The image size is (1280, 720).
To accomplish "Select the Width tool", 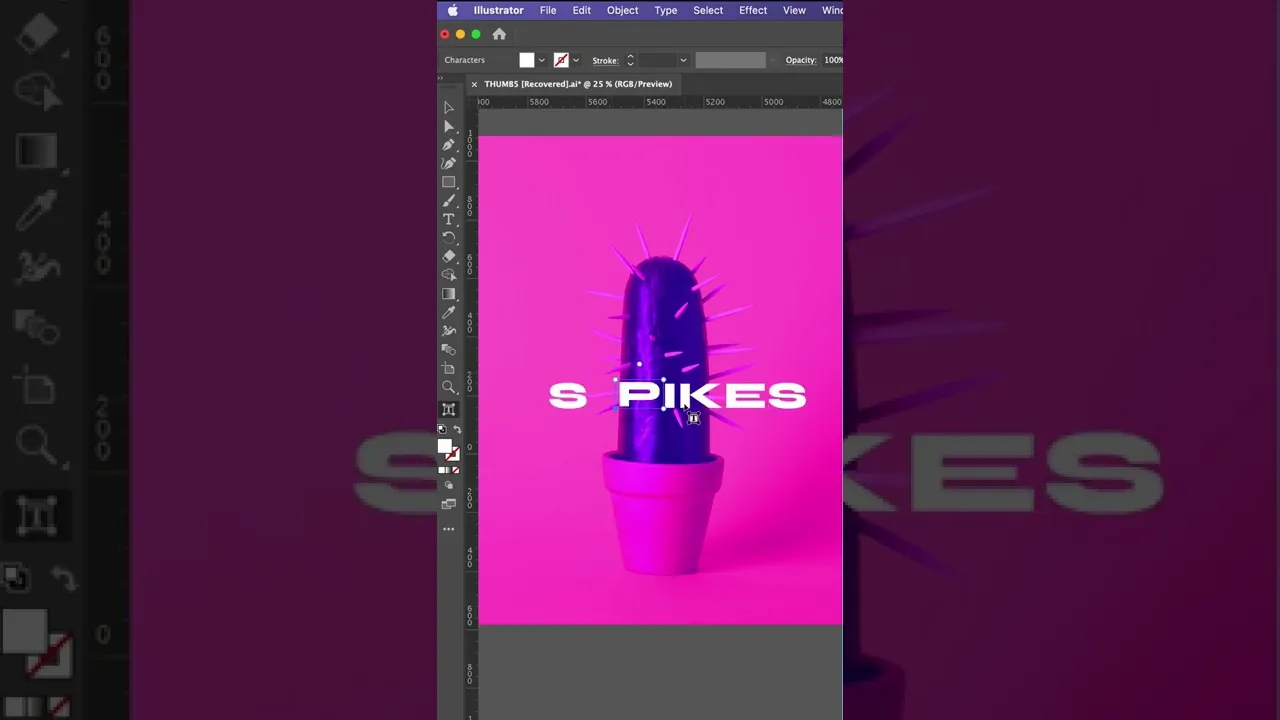I will pos(449,331).
